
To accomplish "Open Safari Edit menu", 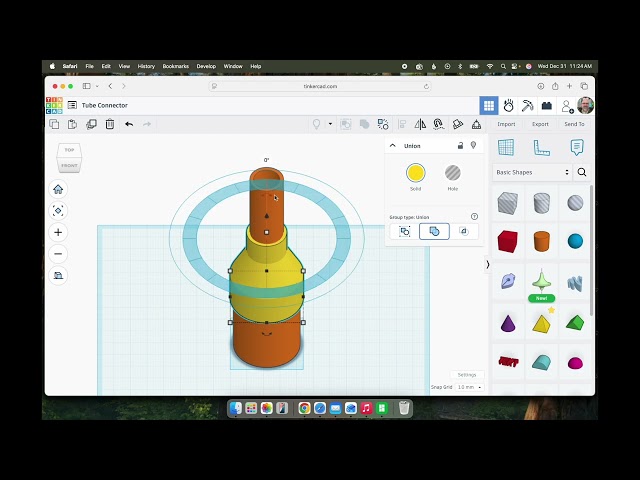I will click(106, 66).
